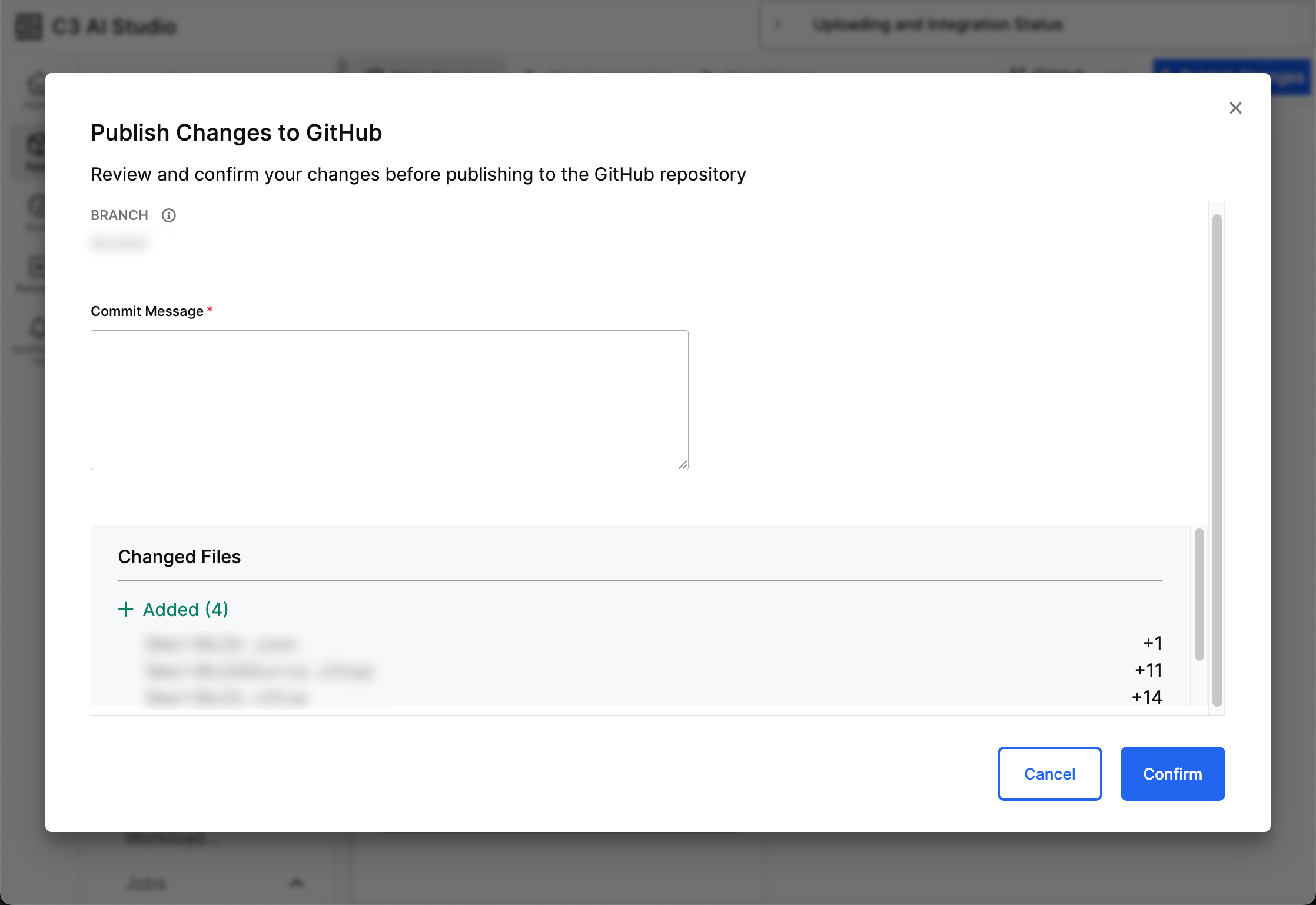Select the first added file with +1
Viewport: 1316px width, 905px height.
pos(221,644)
